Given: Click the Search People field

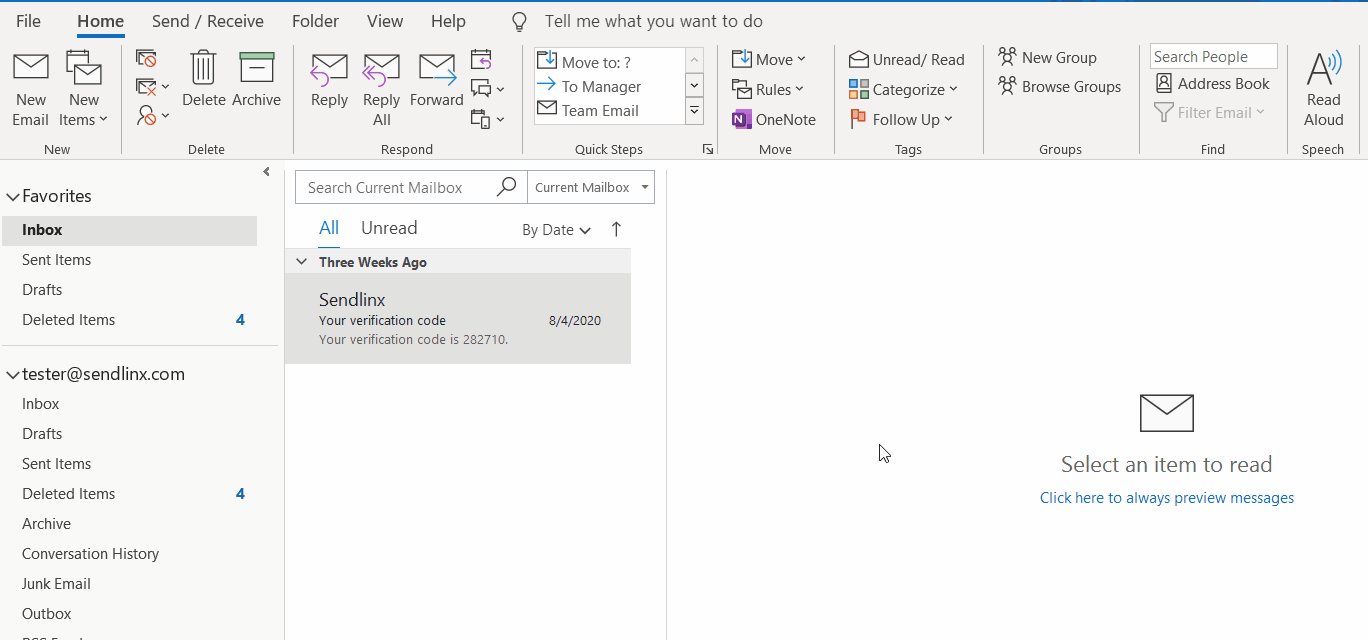Looking at the screenshot, I should tap(1213, 56).
